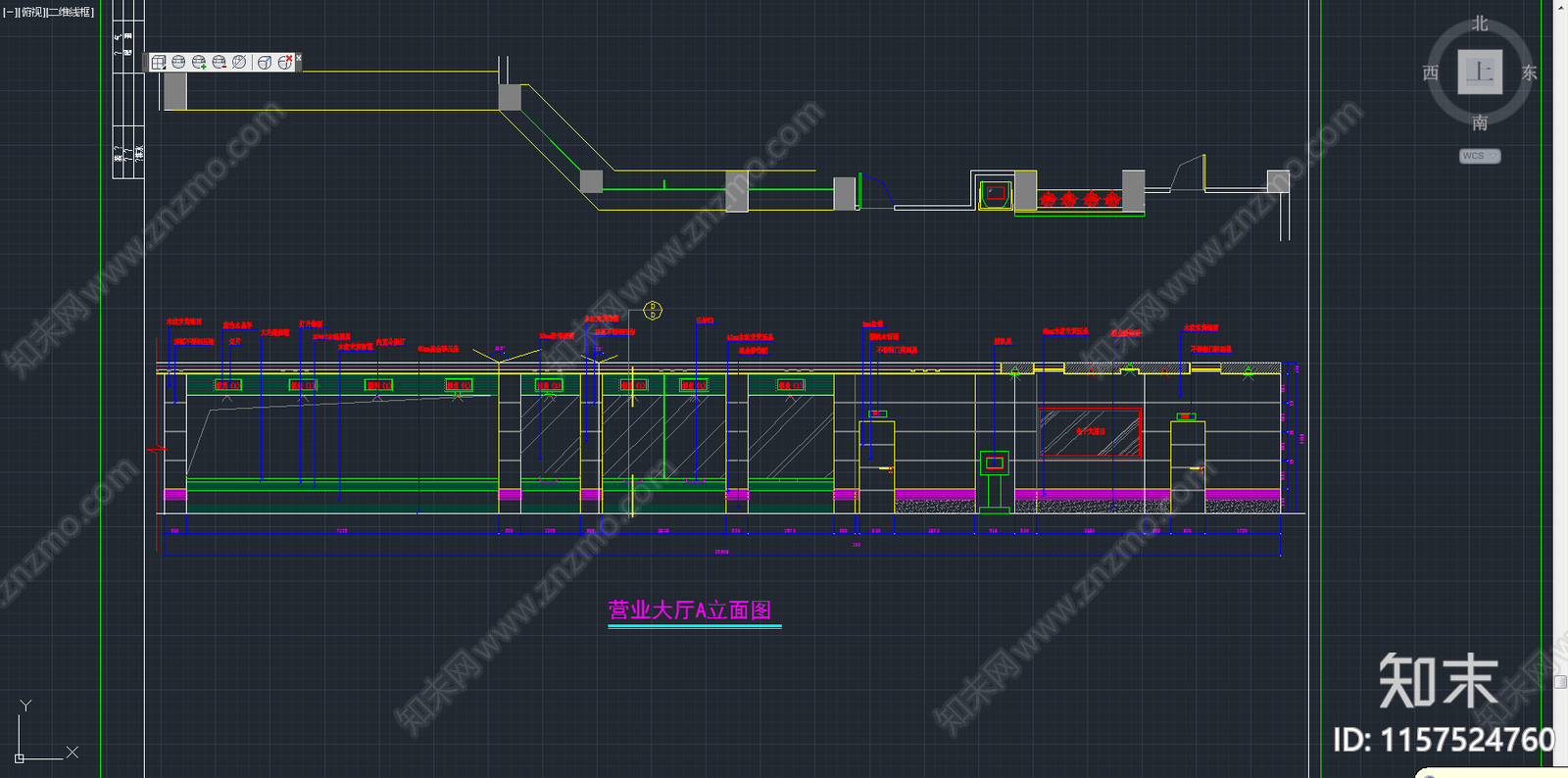
Task: Rotate view to 西 on ViewCube compass
Action: pyautogui.click(x=1431, y=73)
